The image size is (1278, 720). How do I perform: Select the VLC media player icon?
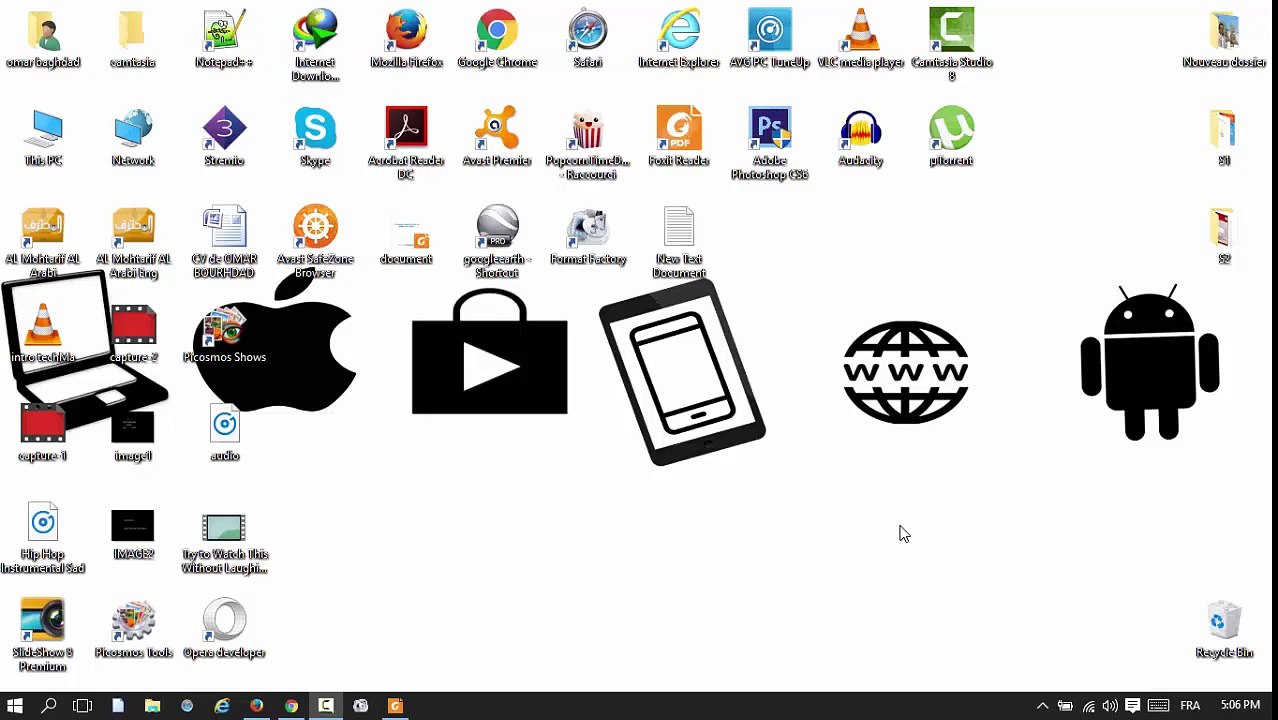pyautogui.click(x=860, y=32)
